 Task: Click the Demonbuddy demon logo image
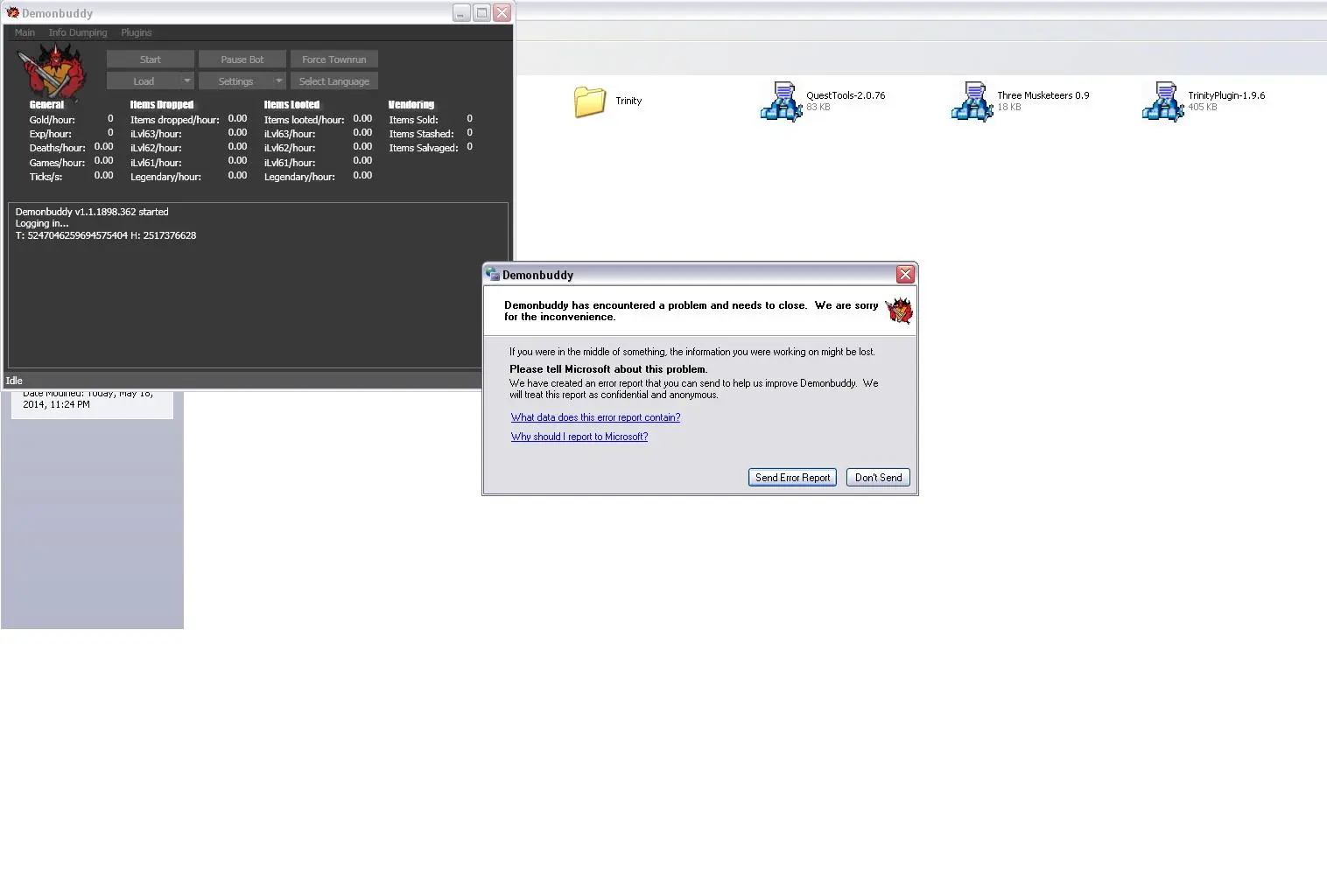[x=53, y=70]
